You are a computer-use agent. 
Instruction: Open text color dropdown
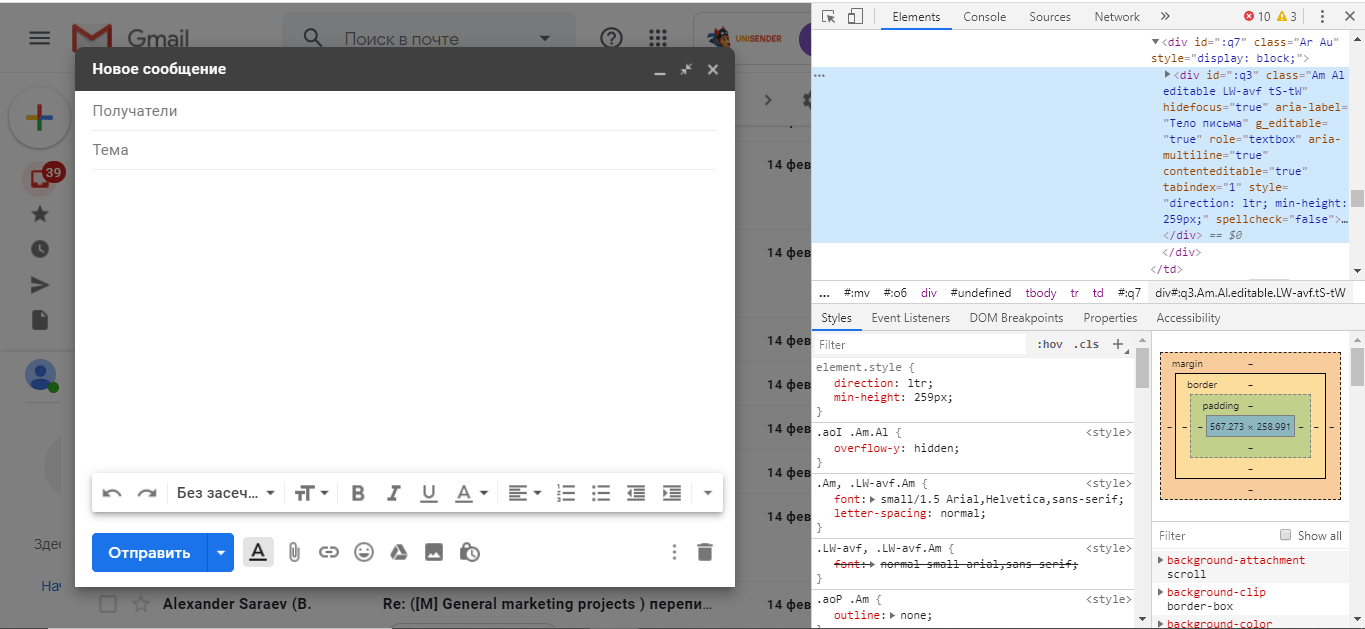point(471,493)
